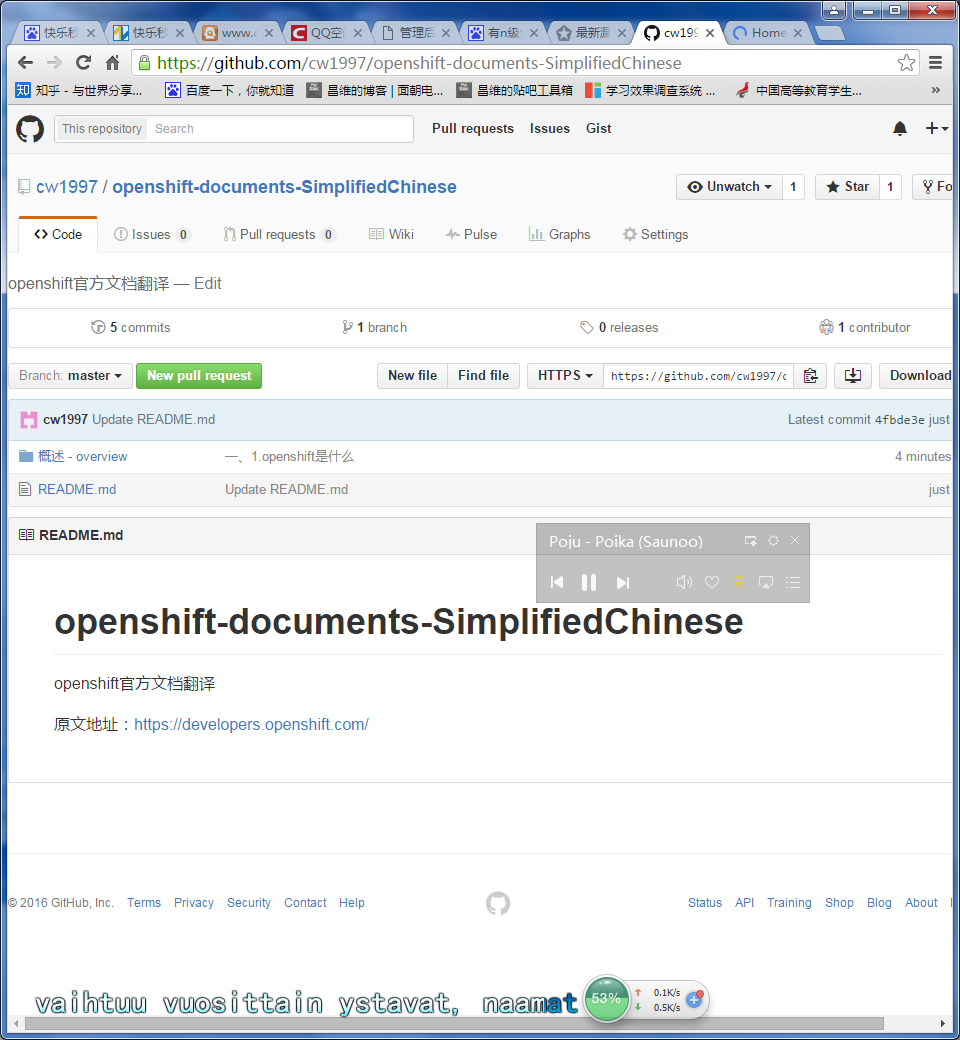Open the Wiki tab

391,234
